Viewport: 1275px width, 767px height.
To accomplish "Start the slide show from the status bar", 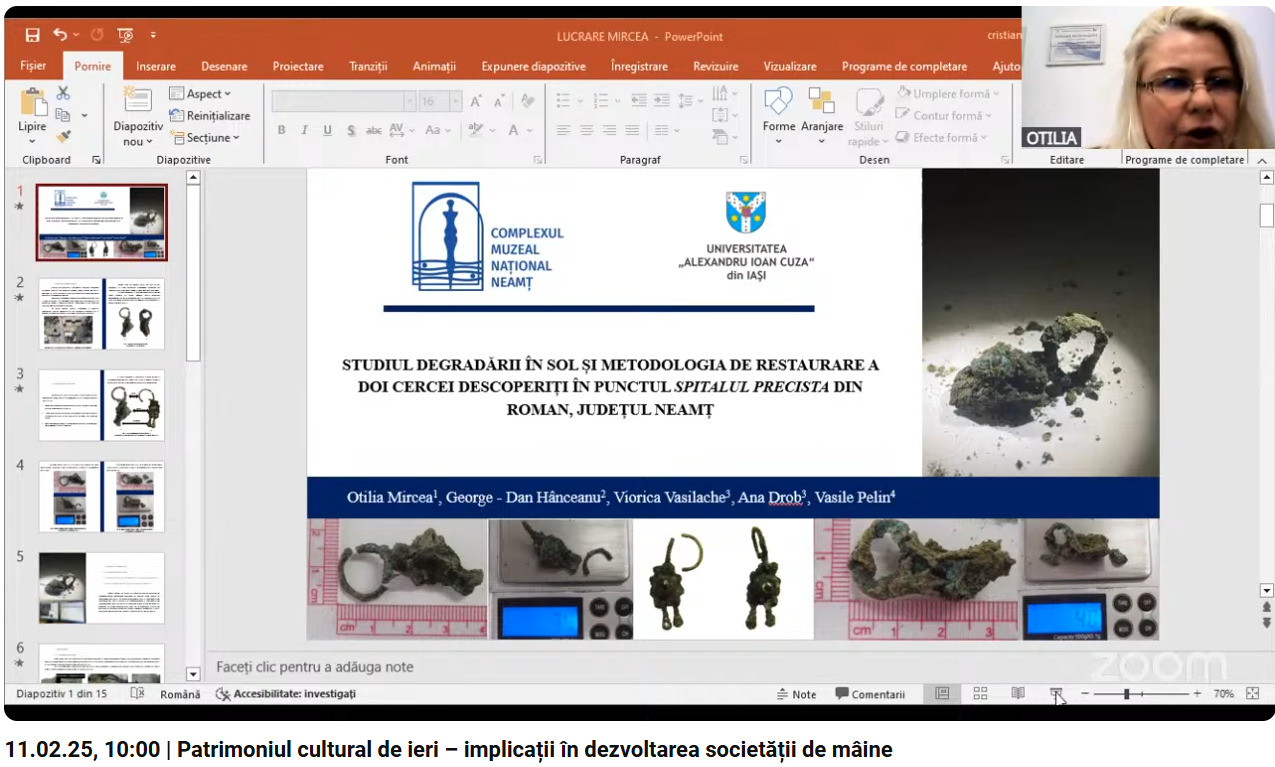I will tap(1056, 693).
